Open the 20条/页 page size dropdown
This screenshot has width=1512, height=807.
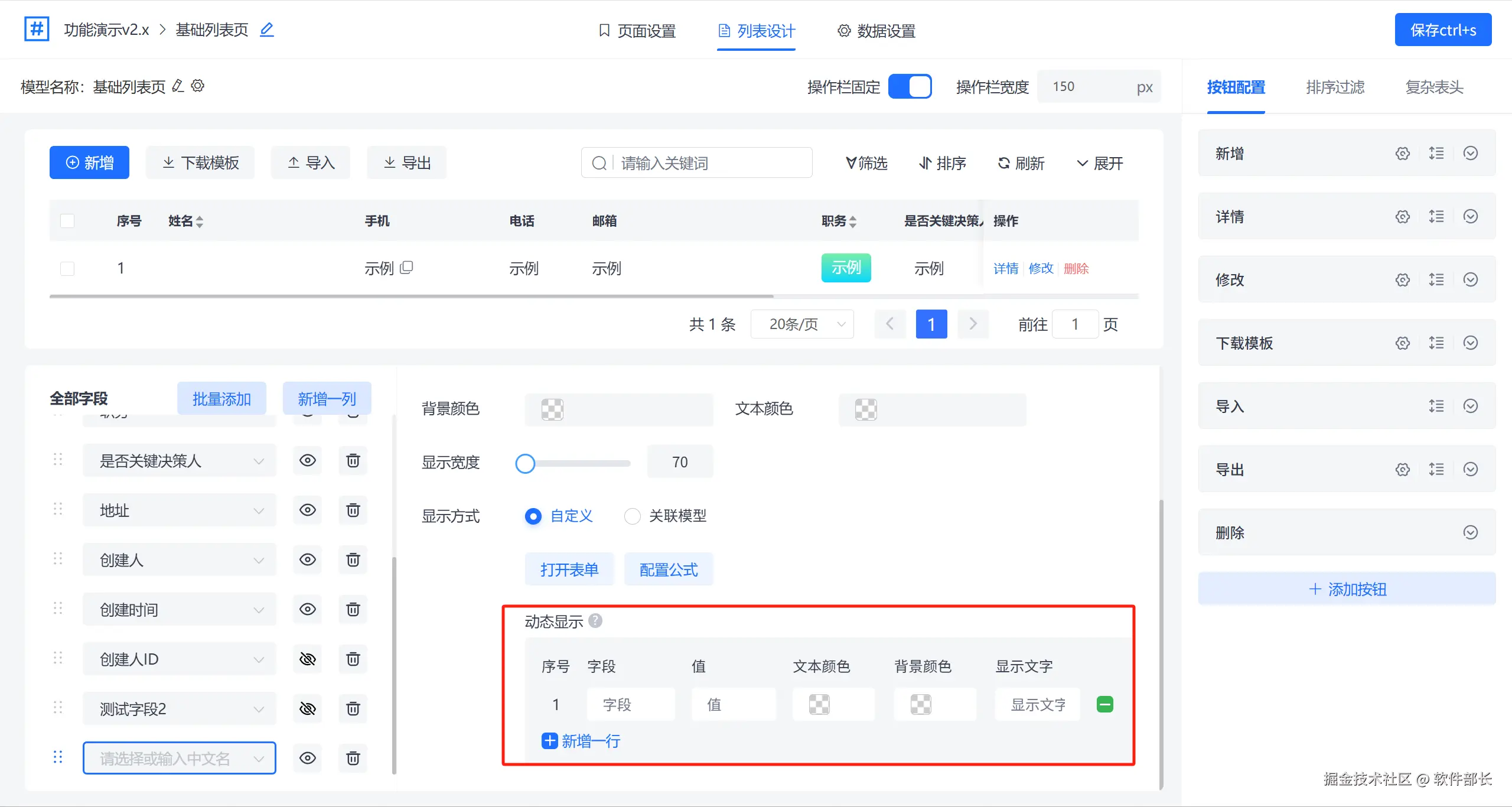802,324
